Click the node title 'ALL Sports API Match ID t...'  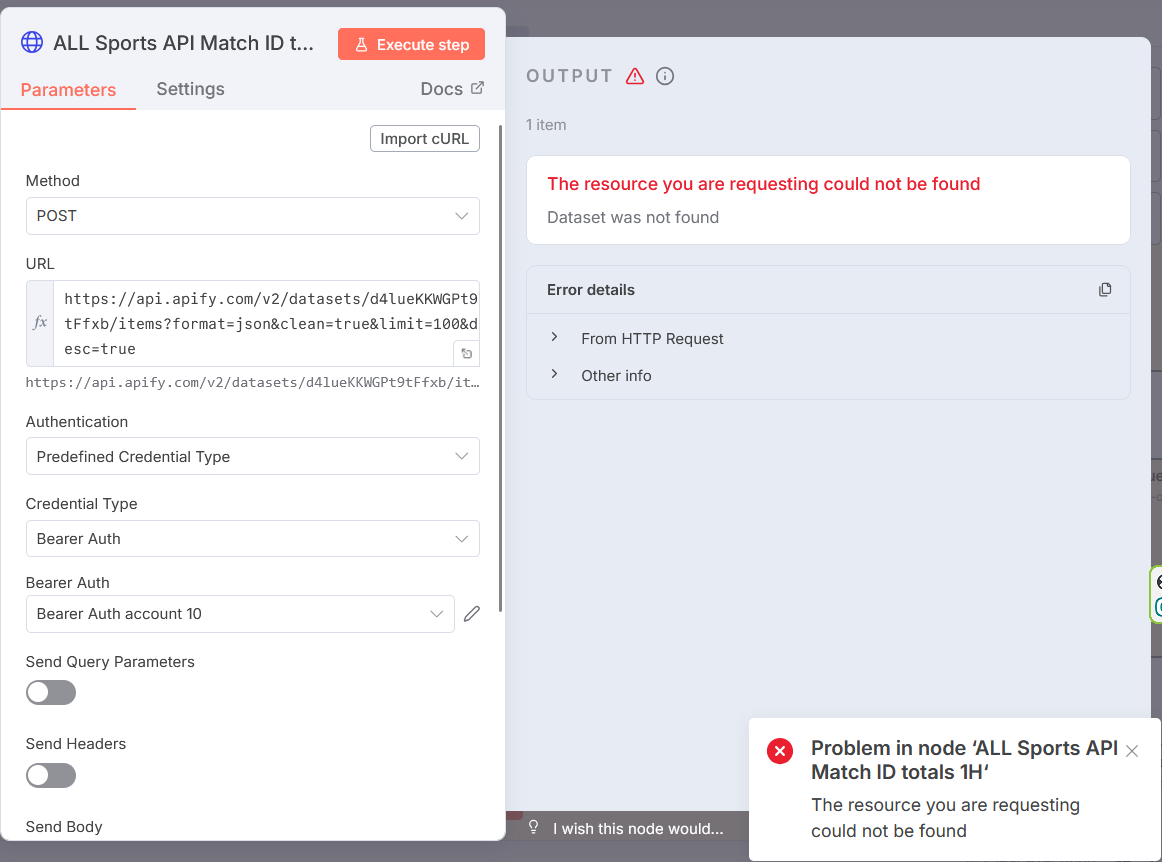pyautogui.click(x=183, y=43)
